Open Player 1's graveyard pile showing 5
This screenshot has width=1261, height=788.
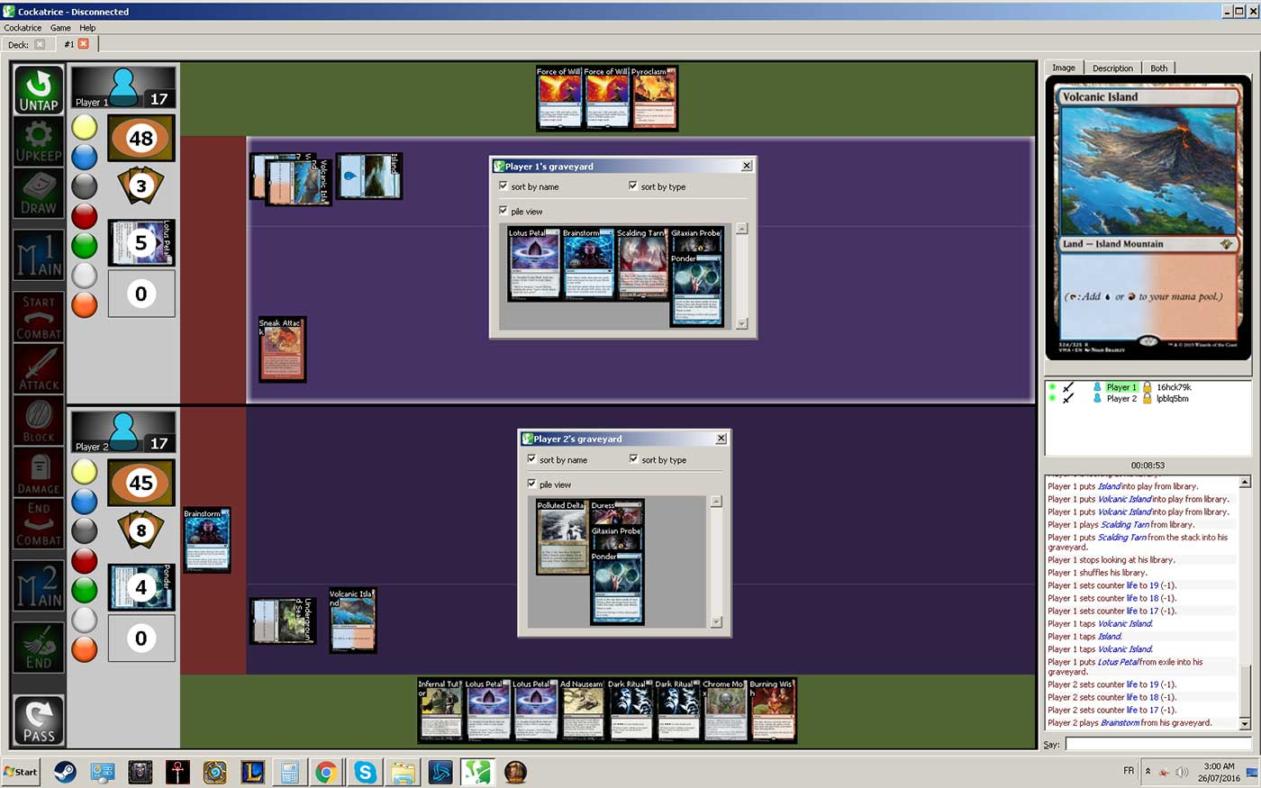tap(141, 243)
